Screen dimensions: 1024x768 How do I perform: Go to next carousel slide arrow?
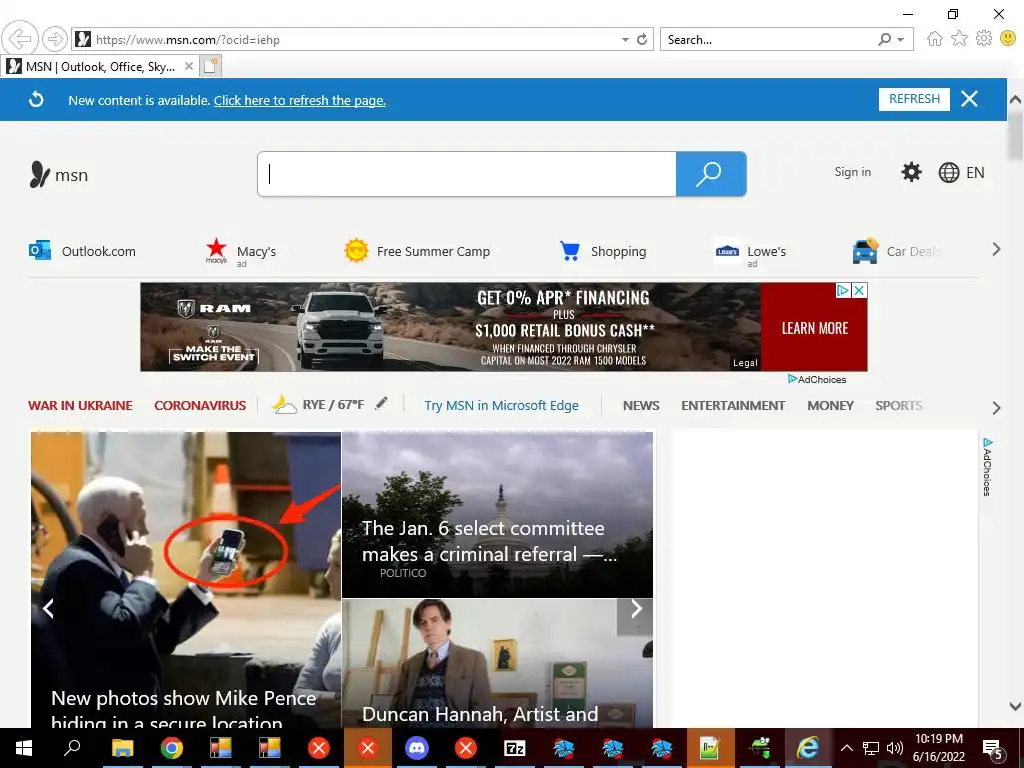[635, 609]
